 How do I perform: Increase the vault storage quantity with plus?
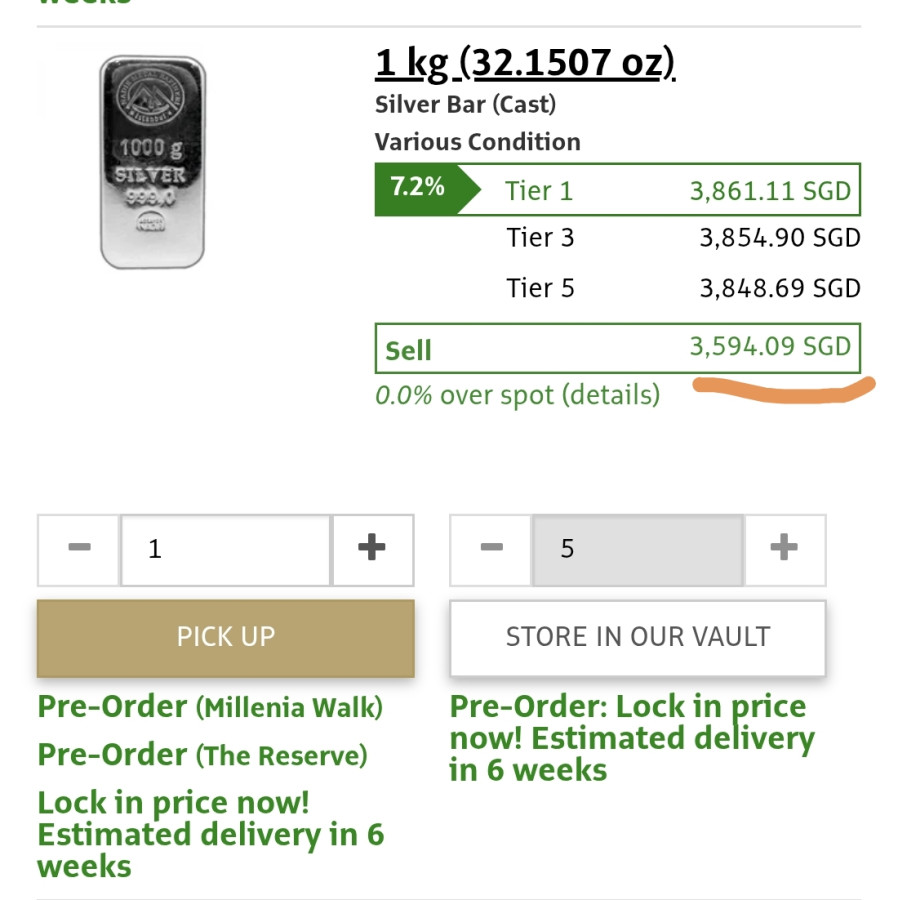click(784, 549)
